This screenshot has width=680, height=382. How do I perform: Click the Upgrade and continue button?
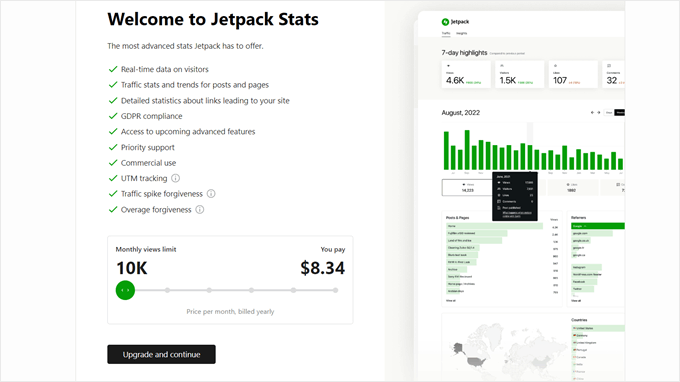tap(161, 354)
